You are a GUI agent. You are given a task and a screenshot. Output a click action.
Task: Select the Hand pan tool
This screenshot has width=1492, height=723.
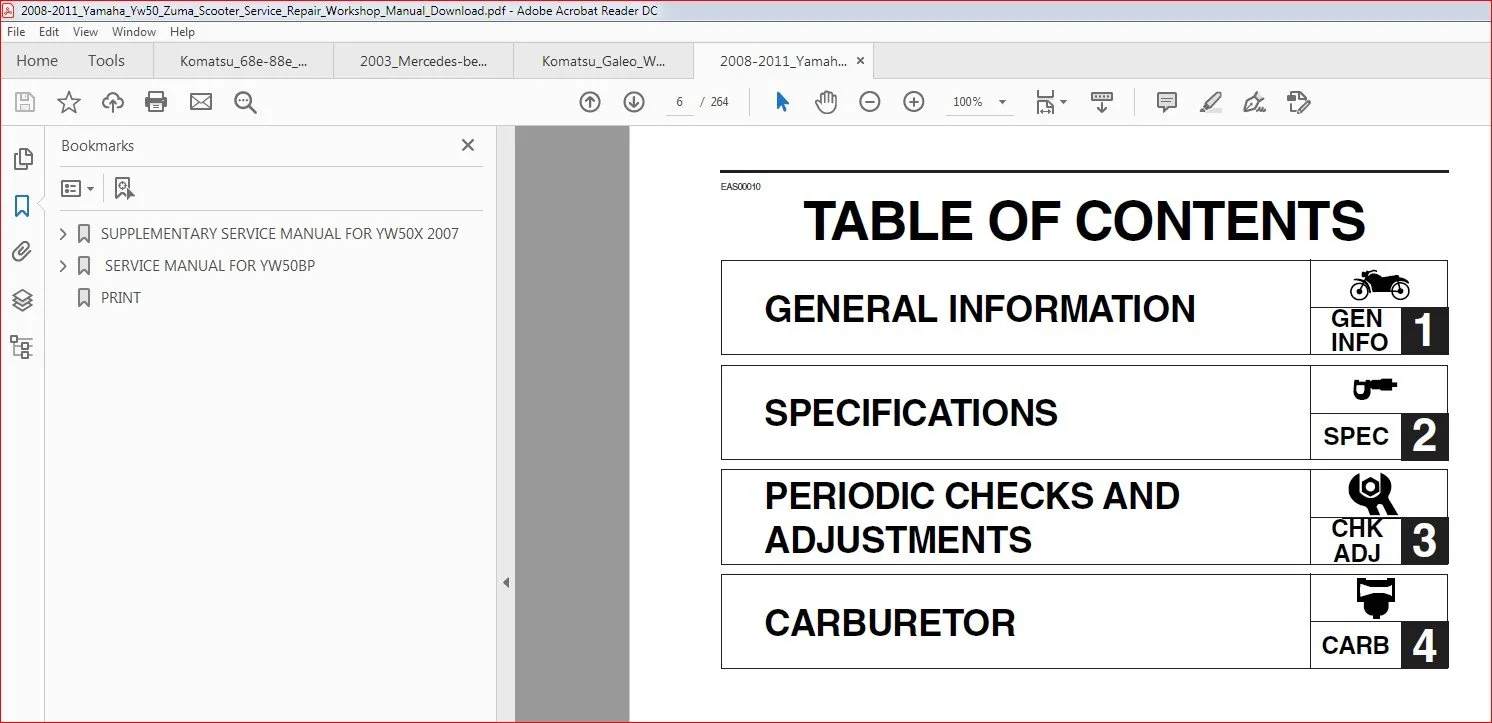tap(826, 102)
